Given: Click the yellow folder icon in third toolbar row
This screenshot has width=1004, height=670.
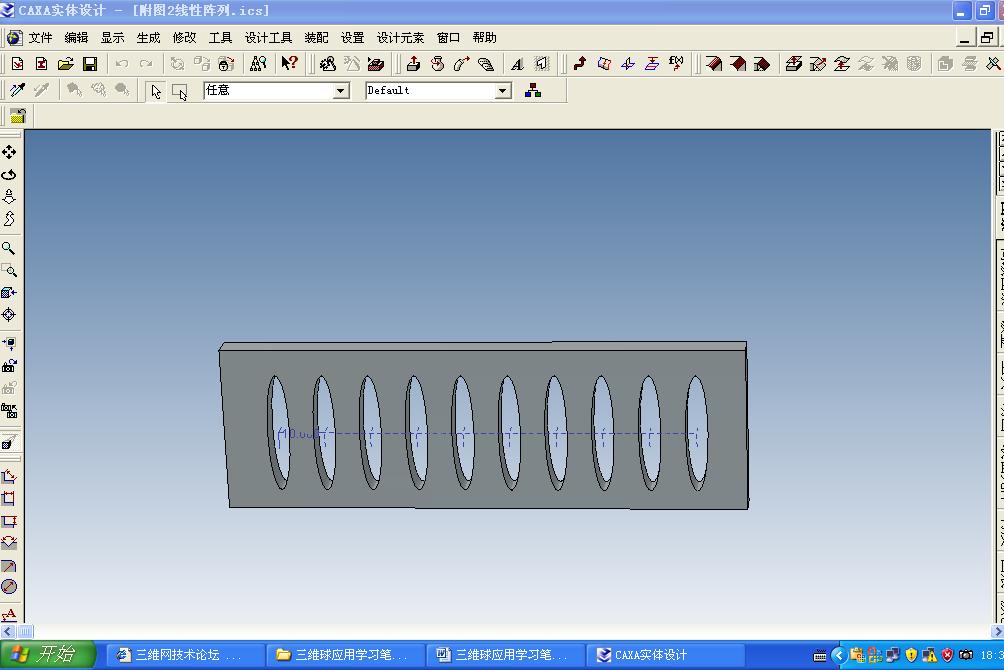Looking at the screenshot, I should pyautogui.click(x=18, y=116).
